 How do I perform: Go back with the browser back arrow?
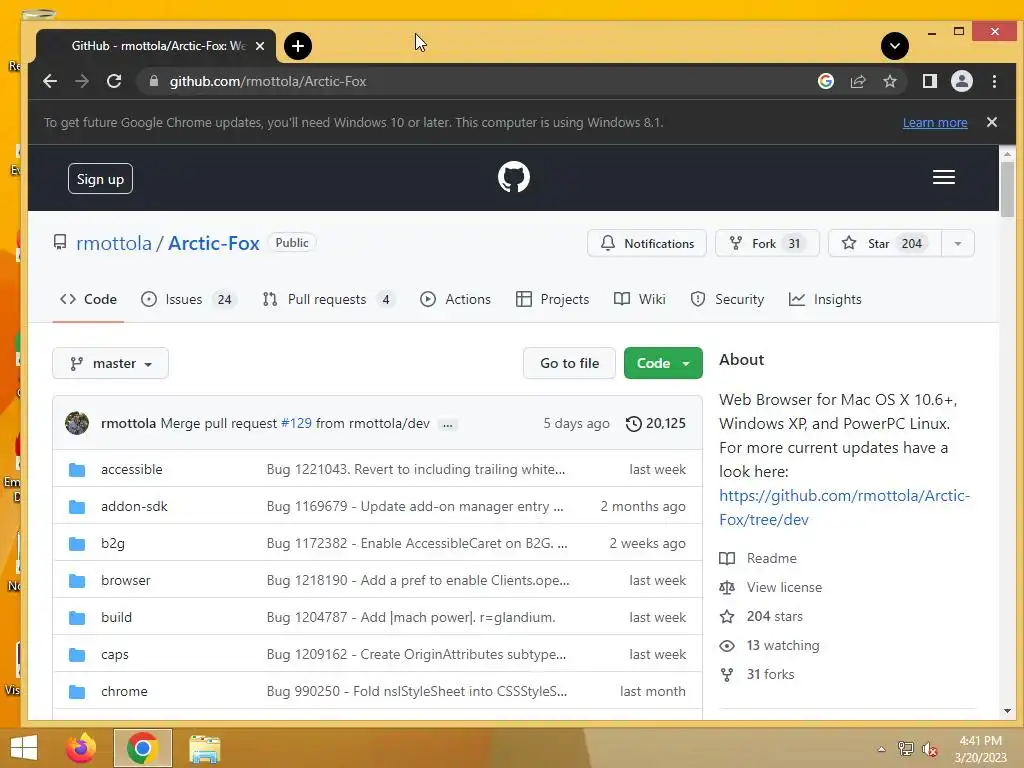pos(50,81)
